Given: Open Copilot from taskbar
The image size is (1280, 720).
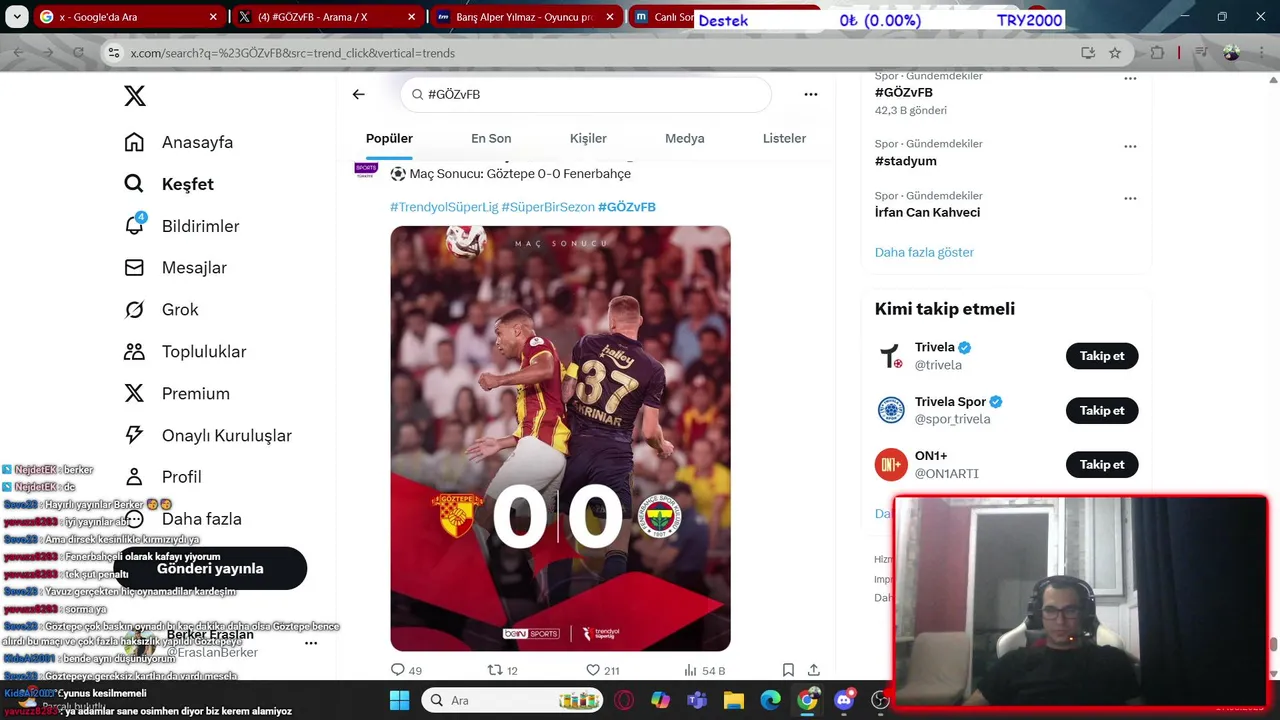Looking at the screenshot, I should pyautogui.click(x=660, y=700).
